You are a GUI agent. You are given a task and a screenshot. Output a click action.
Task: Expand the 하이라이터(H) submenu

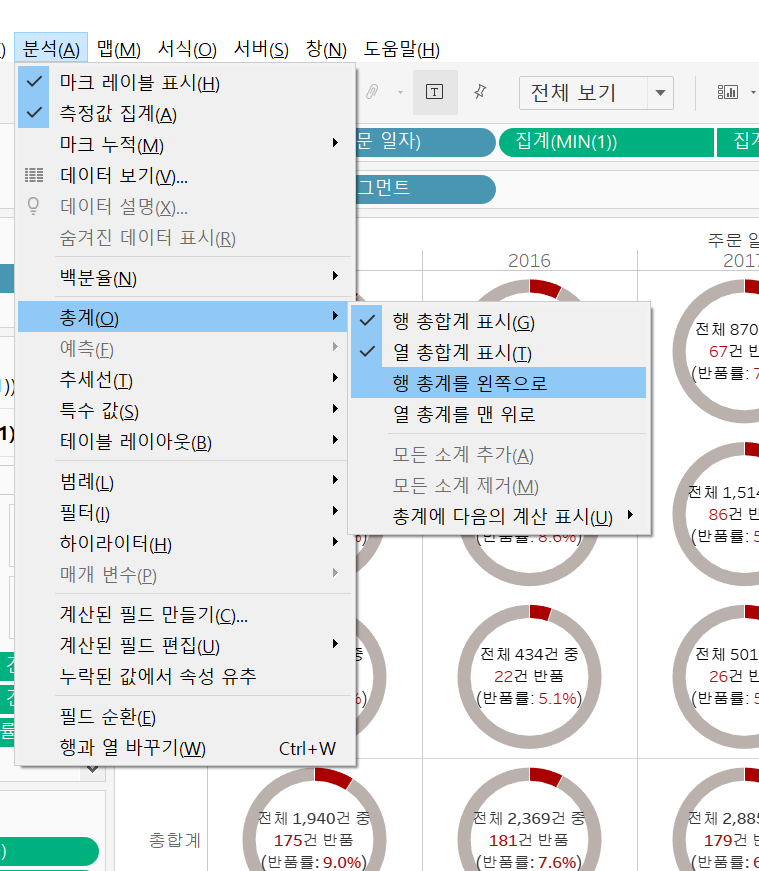pyautogui.click(x=186, y=543)
